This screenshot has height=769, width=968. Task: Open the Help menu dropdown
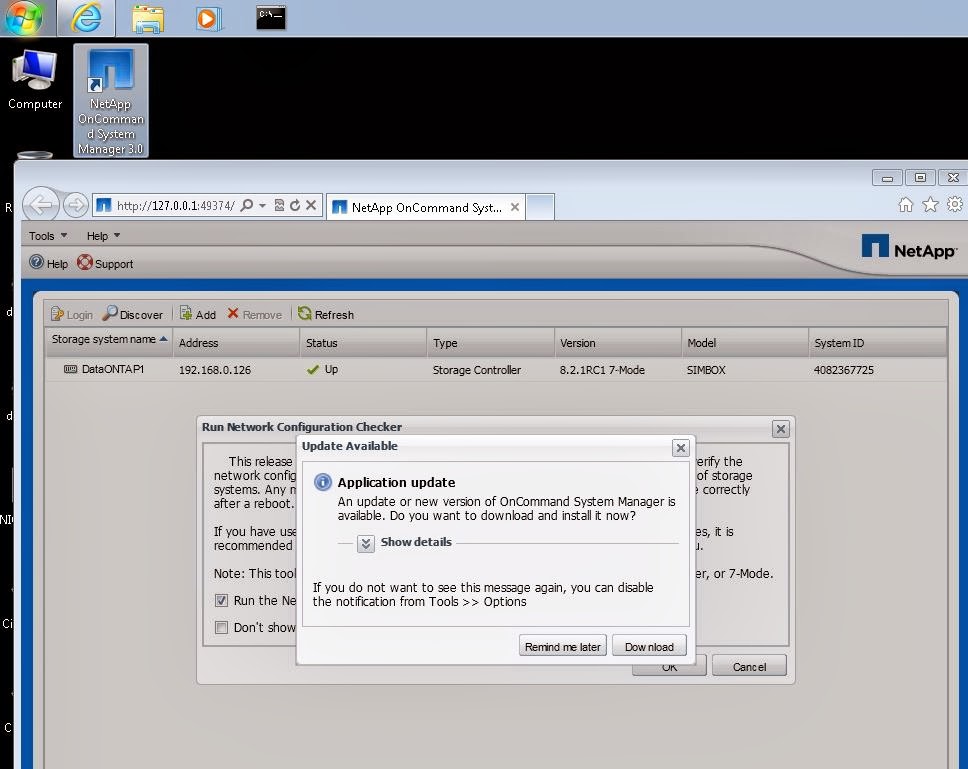pos(103,236)
